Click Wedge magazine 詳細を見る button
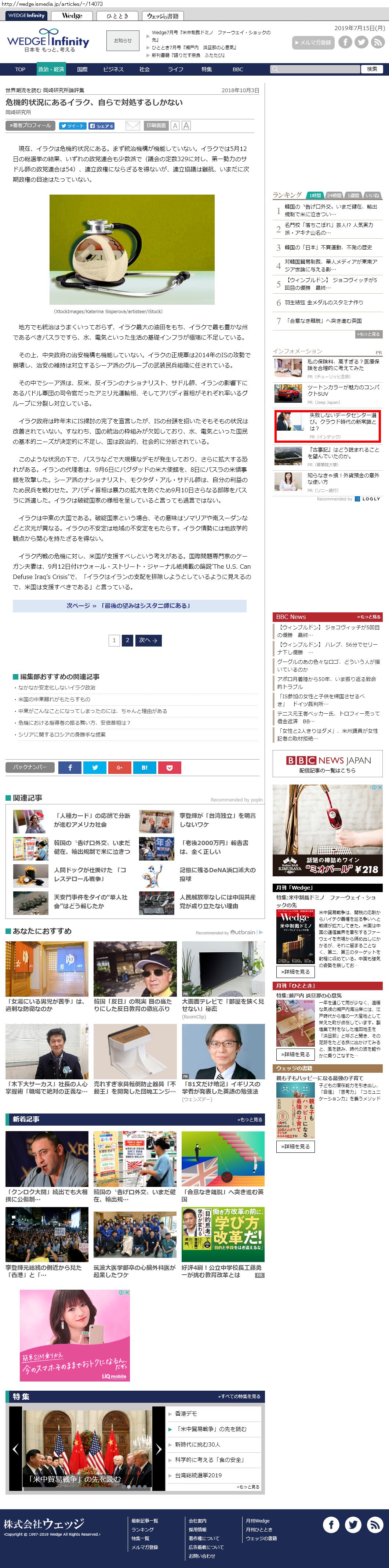 coord(295,972)
